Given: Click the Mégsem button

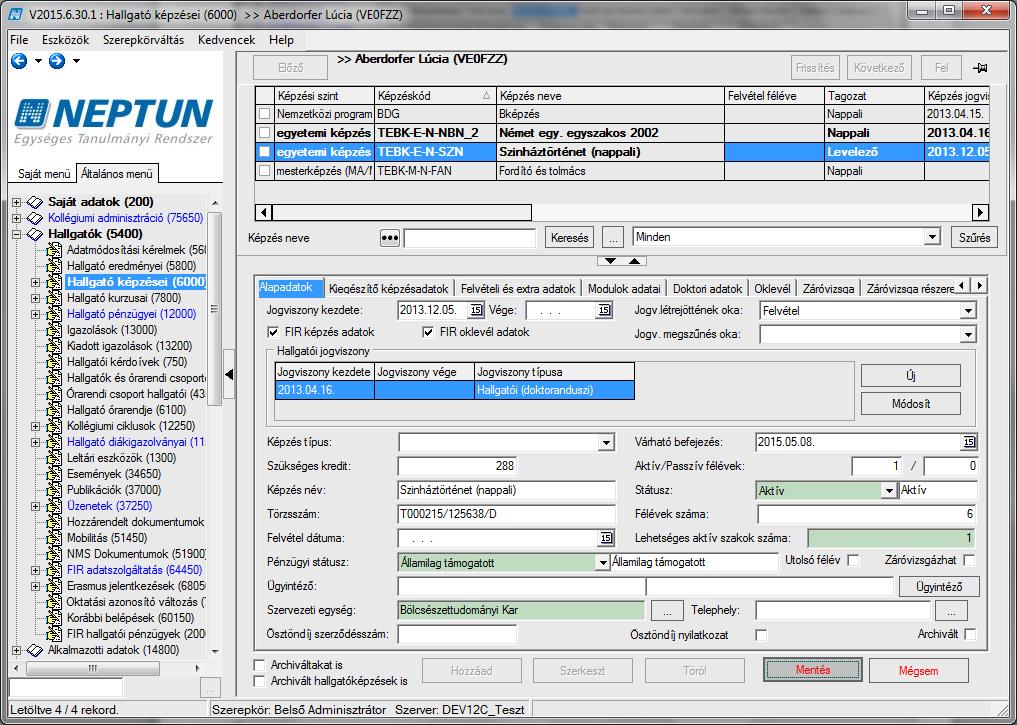Looking at the screenshot, I should [x=918, y=671].
